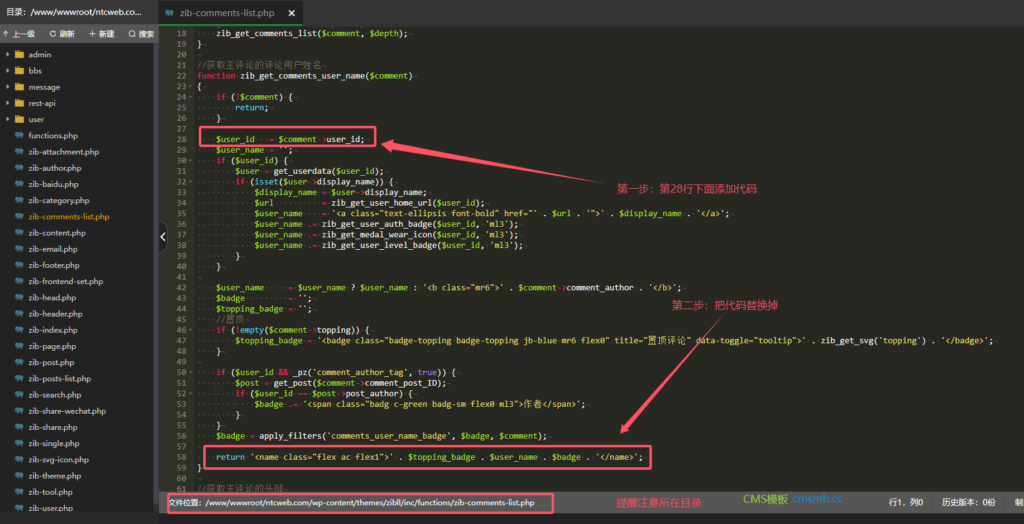The image size is (1024, 524).
Task: Click PHP icon of zib-category.php
Action: 19,201
